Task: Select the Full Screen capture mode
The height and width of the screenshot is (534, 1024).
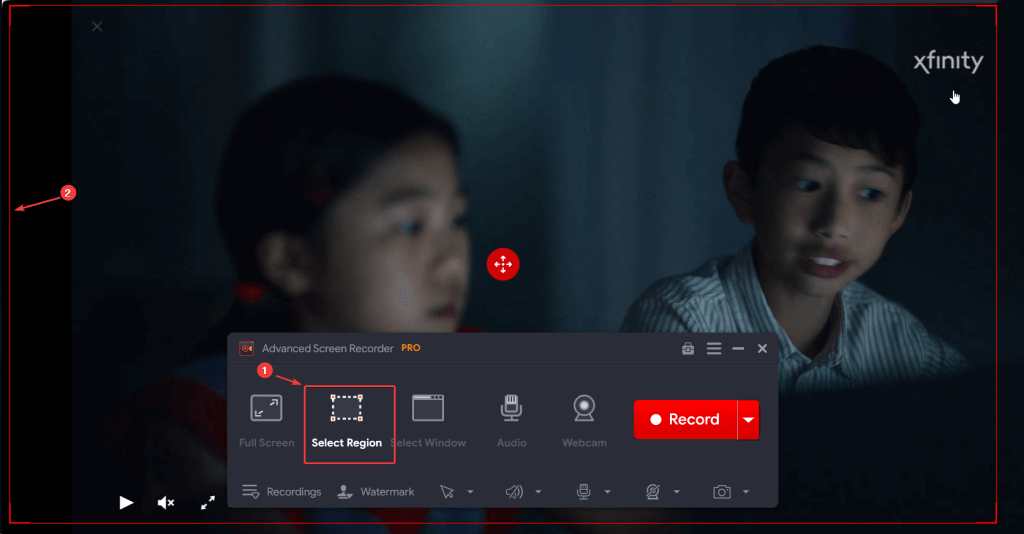Action: (x=266, y=422)
